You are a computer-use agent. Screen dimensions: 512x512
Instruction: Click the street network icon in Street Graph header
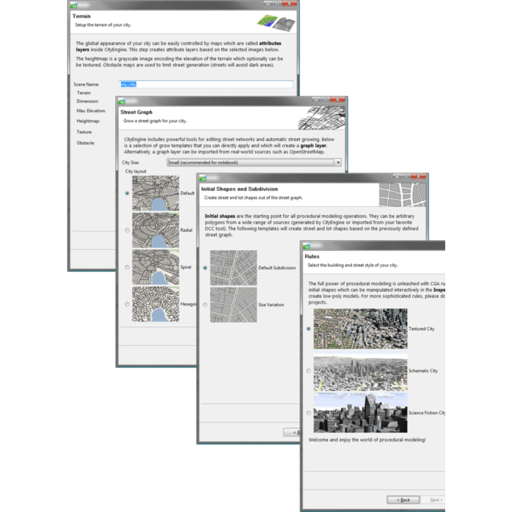322,118
